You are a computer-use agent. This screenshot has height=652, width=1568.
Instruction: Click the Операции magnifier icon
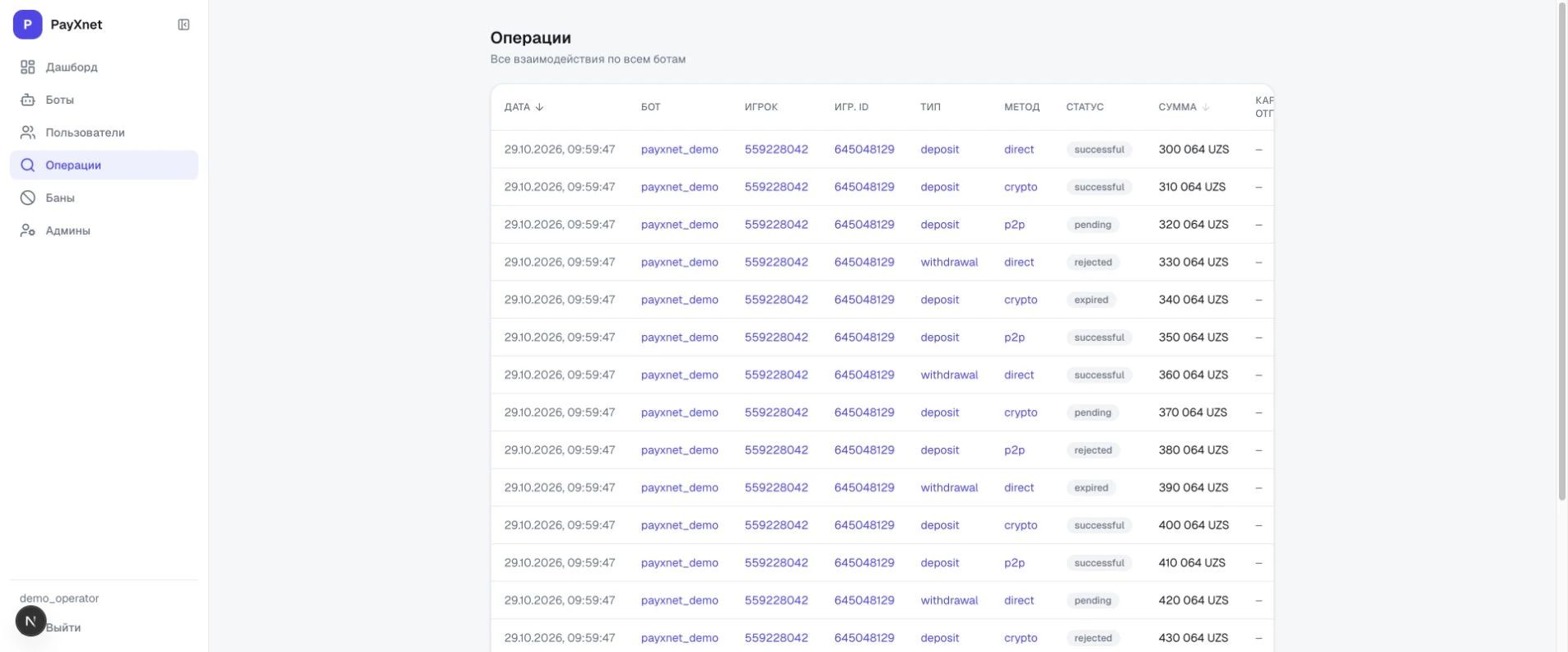pos(28,165)
